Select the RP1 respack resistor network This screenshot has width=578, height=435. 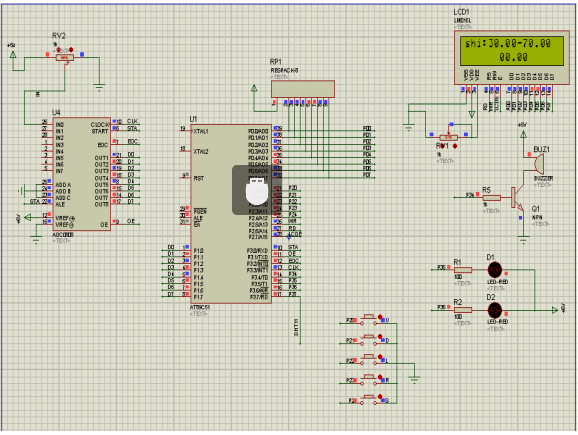[303, 89]
